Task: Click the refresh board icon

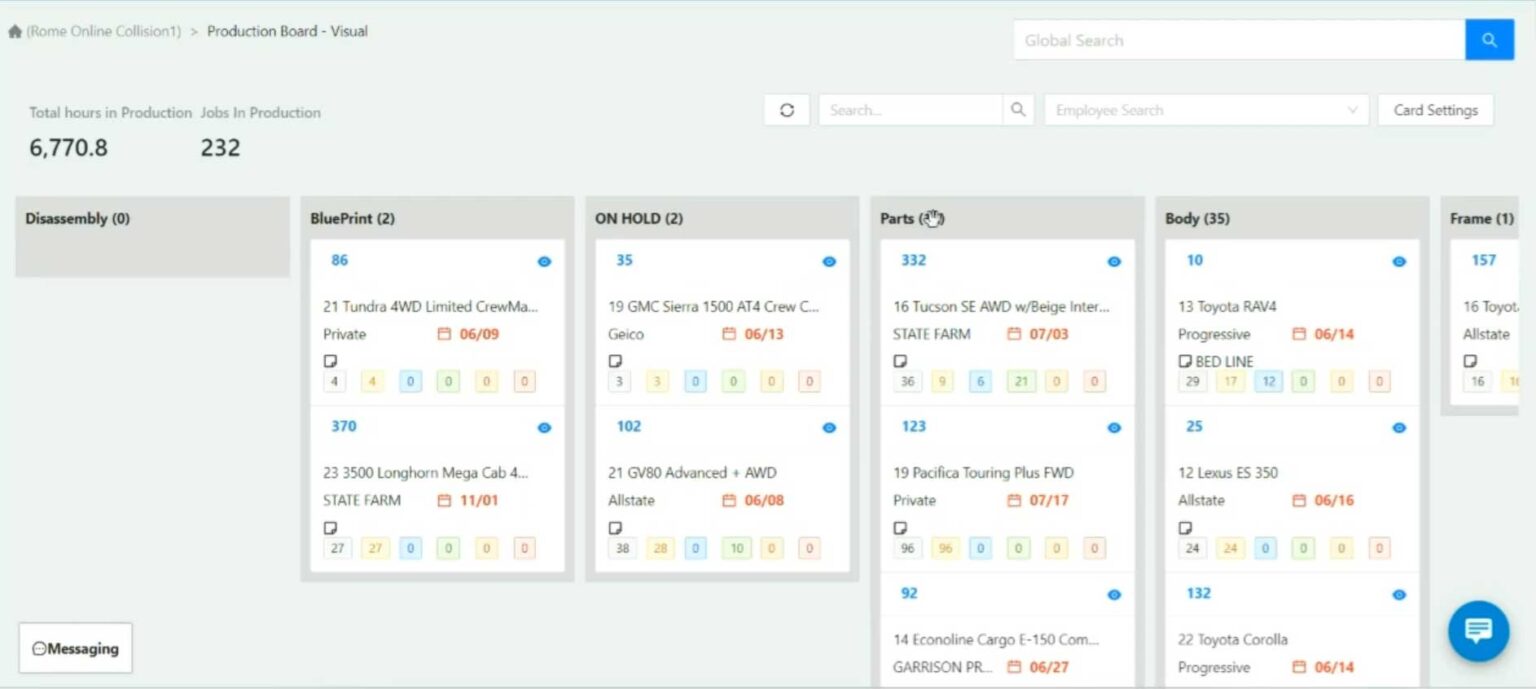Action: coord(787,110)
